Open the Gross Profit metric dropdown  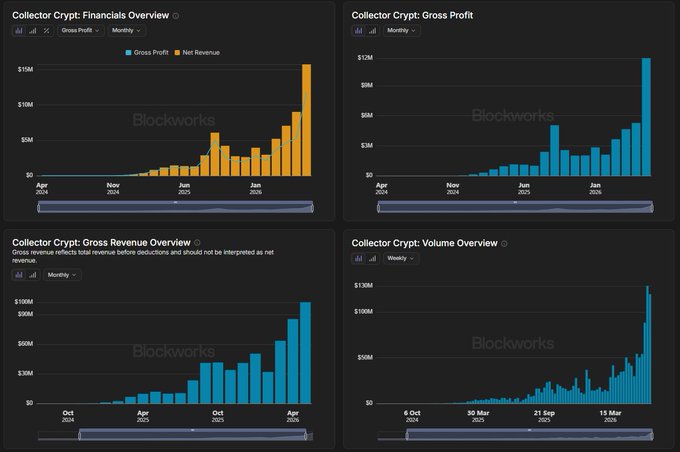[81, 30]
